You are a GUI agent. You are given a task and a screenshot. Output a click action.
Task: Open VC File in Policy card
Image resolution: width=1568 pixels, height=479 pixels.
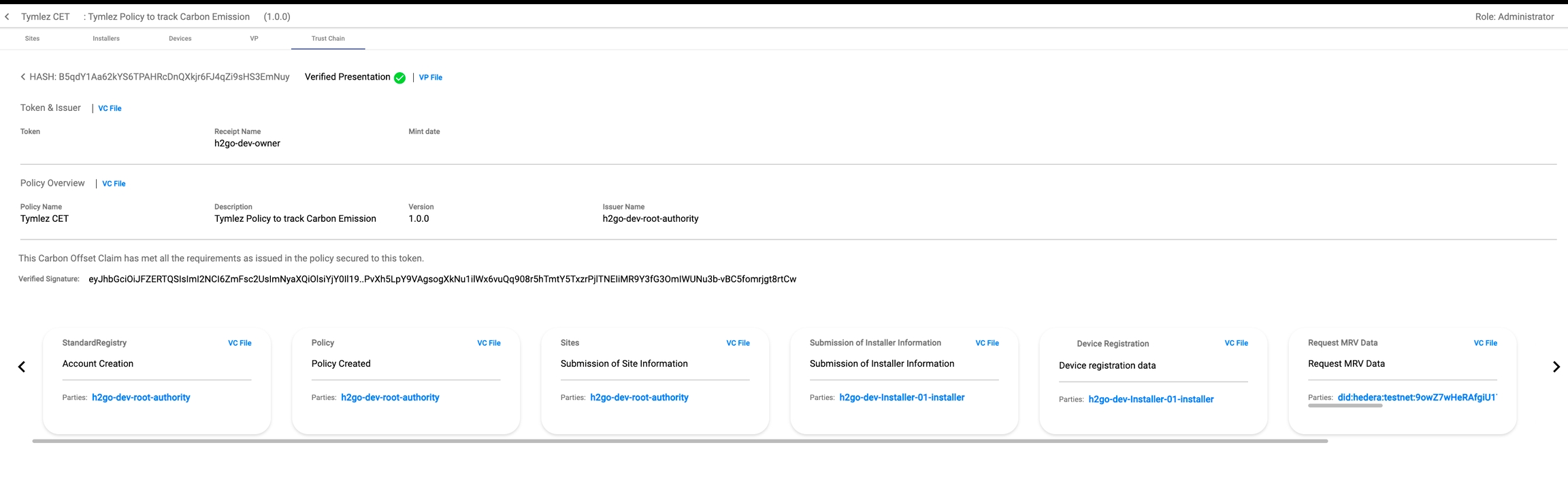tap(489, 344)
